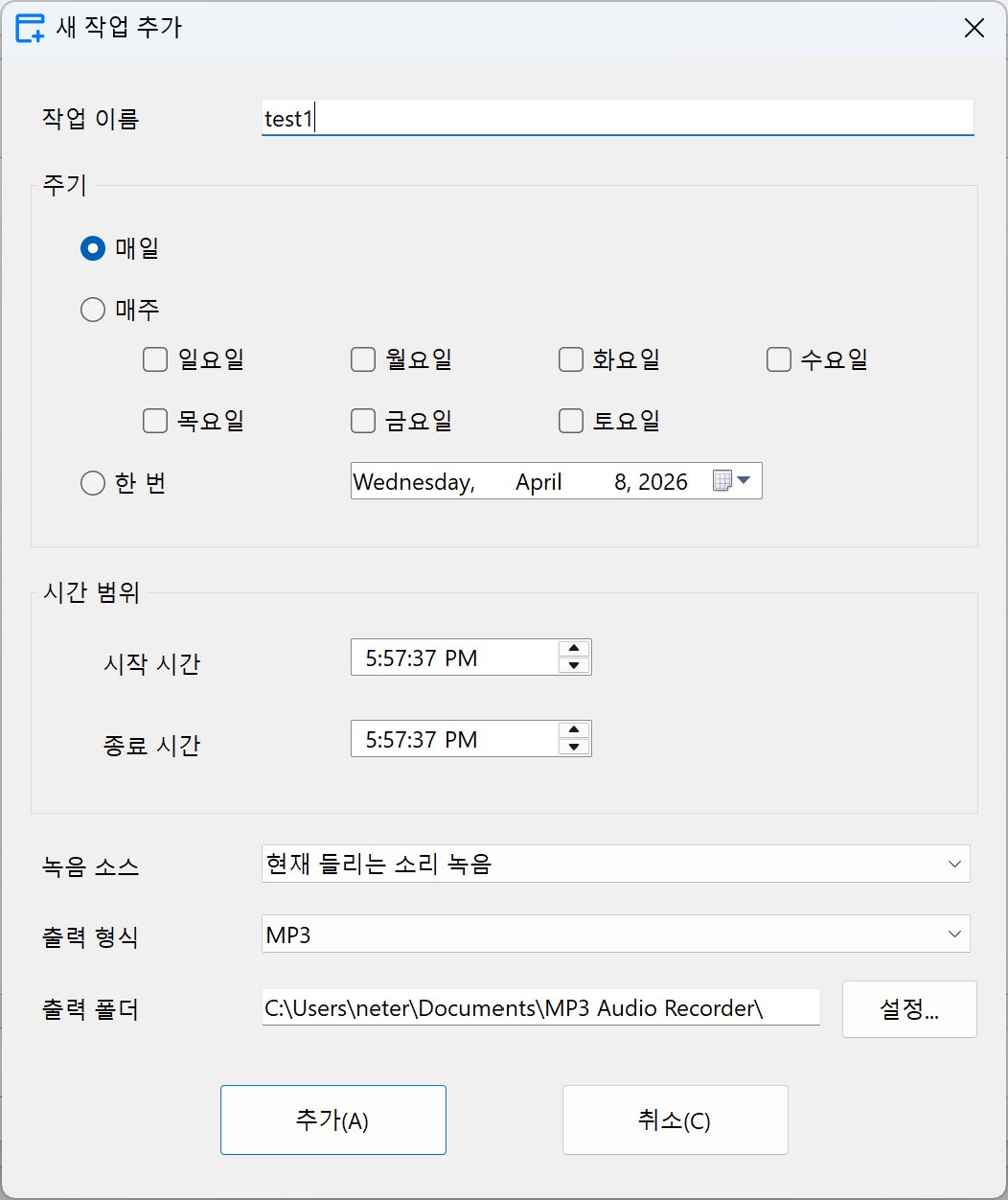1008x1200 pixels.
Task: Decrease 시작 시간 with down arrow
Action: [x=573, y=665]
